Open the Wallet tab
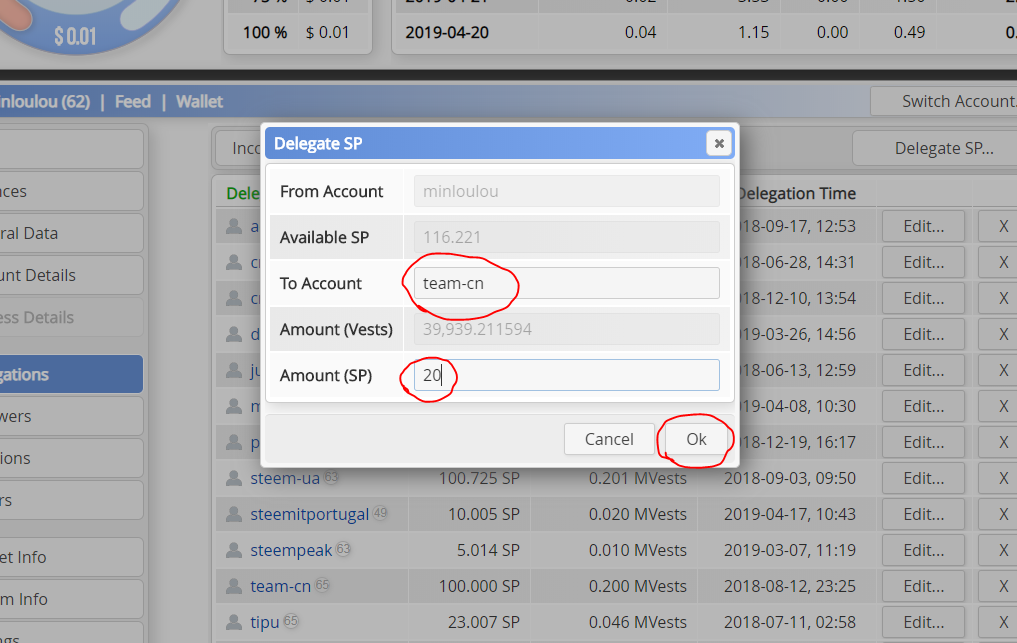 [x=199, y=102]
